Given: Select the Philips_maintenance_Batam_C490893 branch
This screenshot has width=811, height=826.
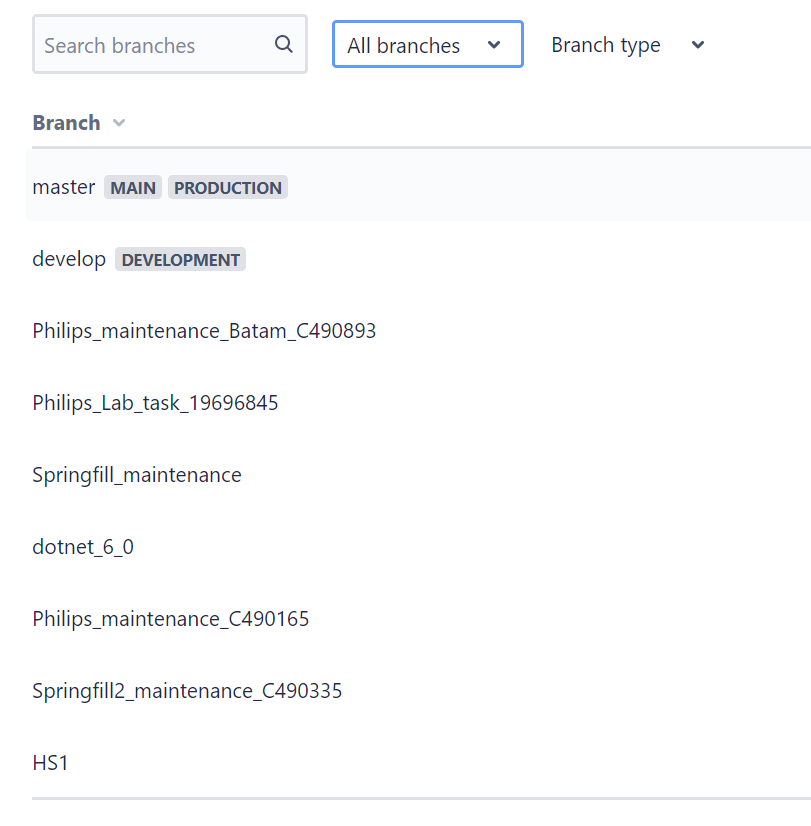Looking at the screenshot, I should (x=204, y=330).
